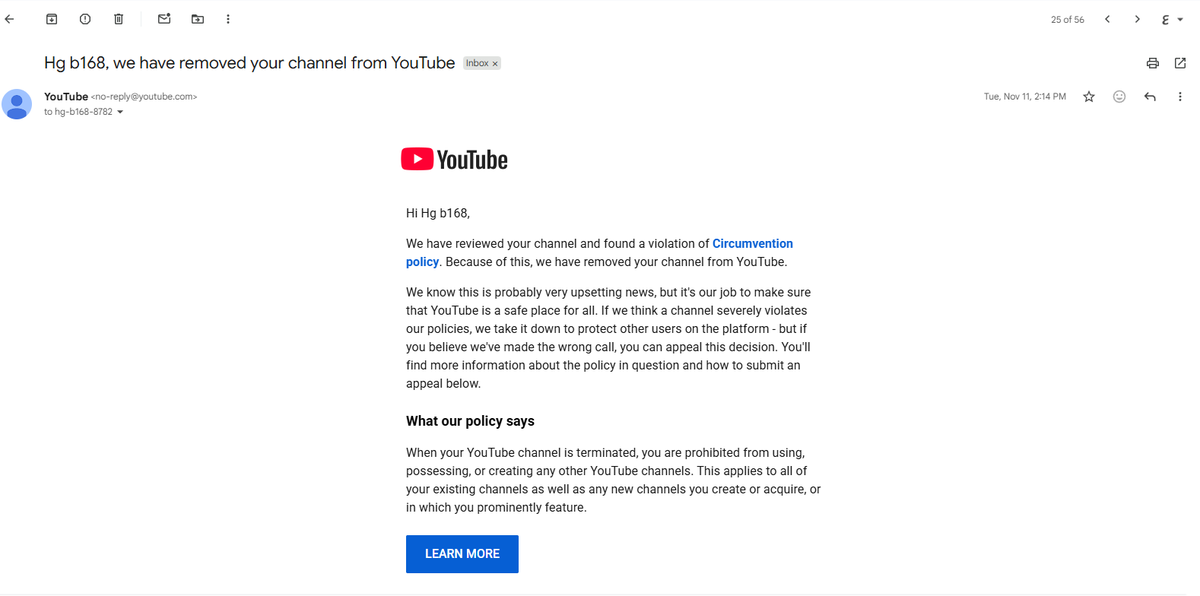Screen dimensions: 1200x596
Task: Open email in new window
Action: [x=1180, y=63]
